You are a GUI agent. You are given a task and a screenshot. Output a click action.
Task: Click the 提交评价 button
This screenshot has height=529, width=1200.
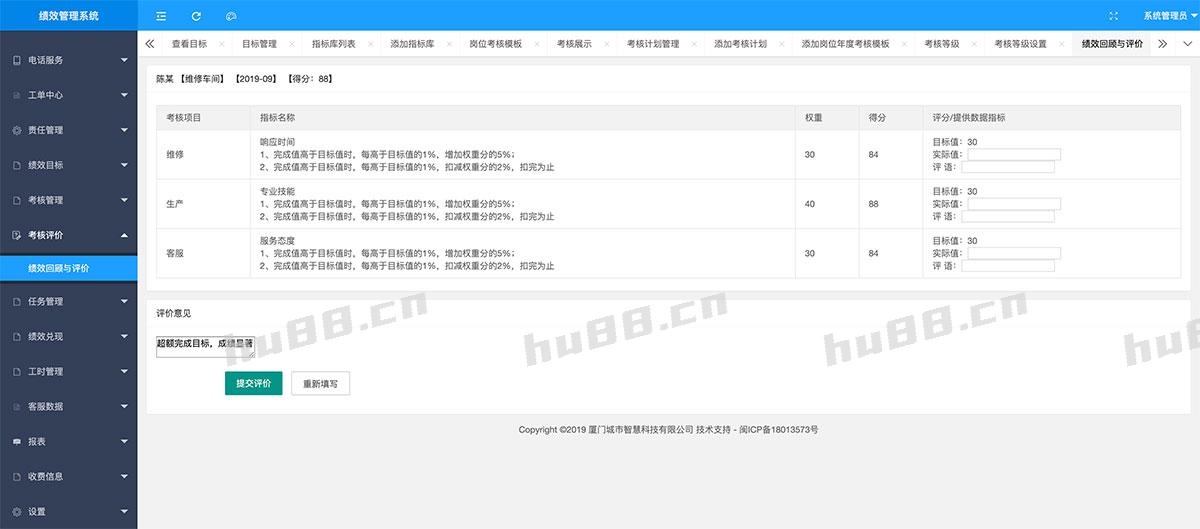[x=254, y=383]
